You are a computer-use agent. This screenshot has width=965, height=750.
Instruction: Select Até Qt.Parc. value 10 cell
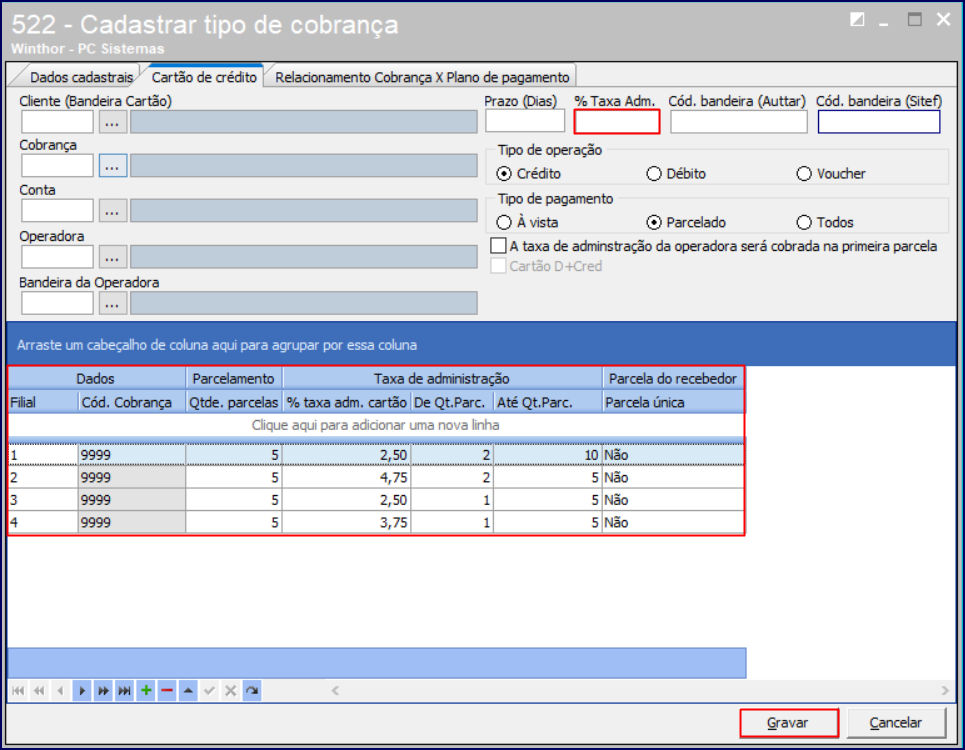(x=547, y=455)
